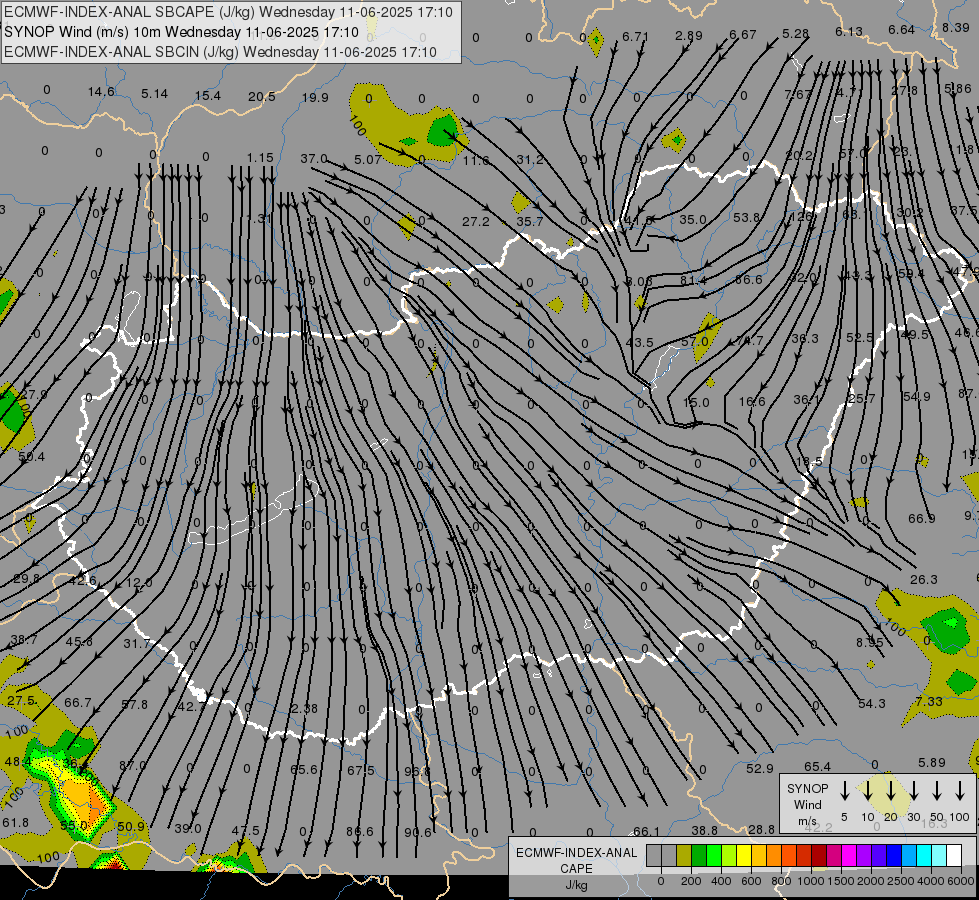Click the 52.9 value on the map
979x900 pixels.
[760, 768]
